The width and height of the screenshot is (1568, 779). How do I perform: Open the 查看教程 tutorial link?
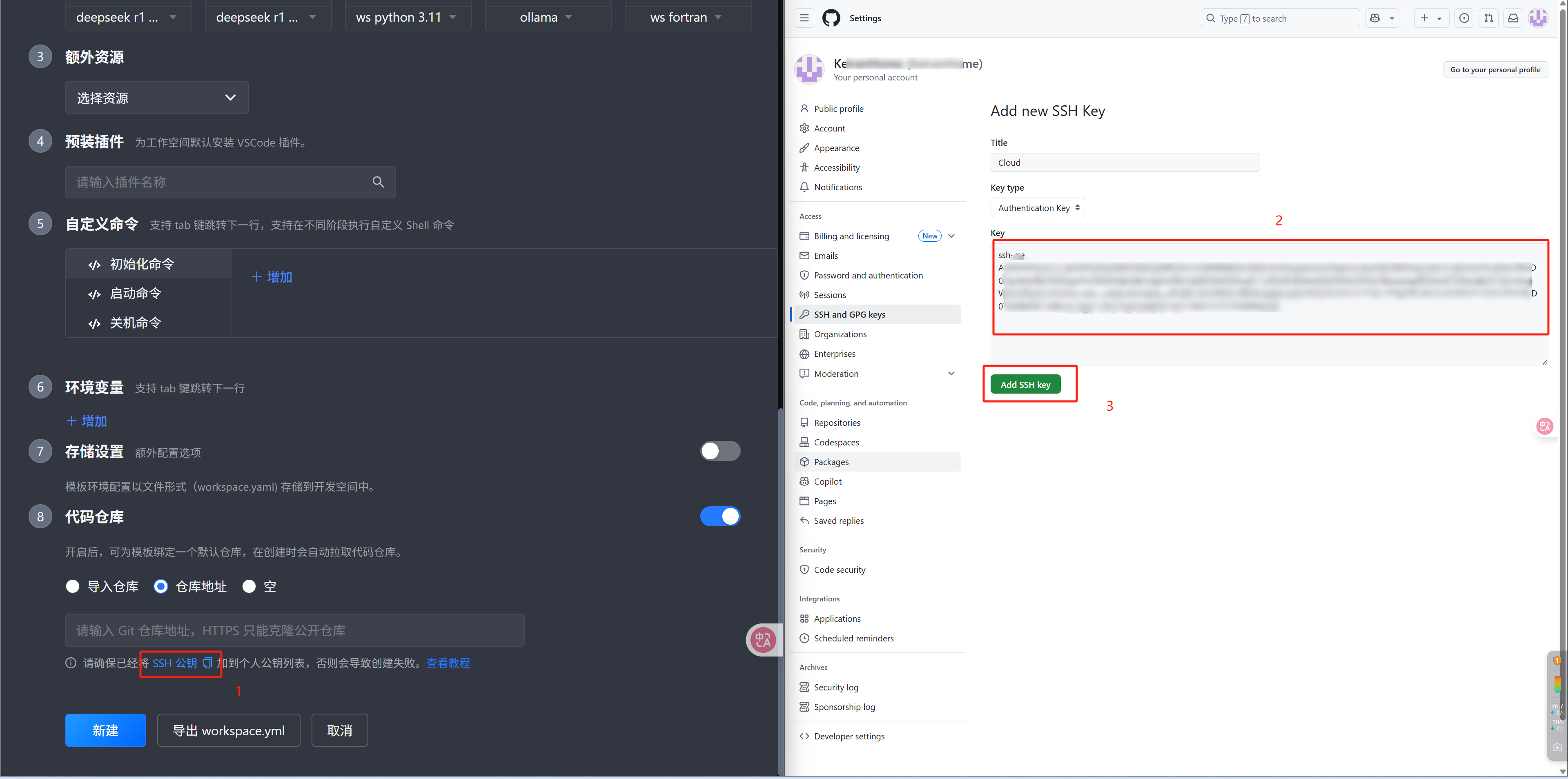coord(448,663)
